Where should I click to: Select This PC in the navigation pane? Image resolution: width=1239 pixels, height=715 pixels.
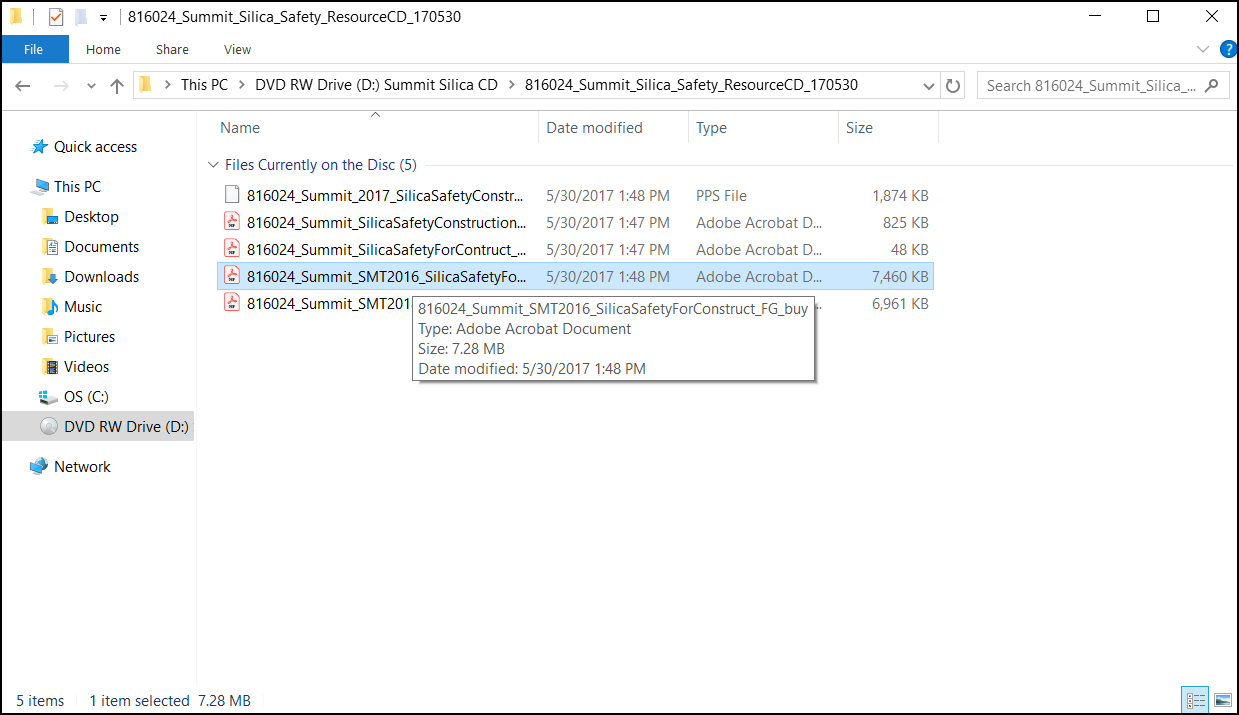pos(77,187)
